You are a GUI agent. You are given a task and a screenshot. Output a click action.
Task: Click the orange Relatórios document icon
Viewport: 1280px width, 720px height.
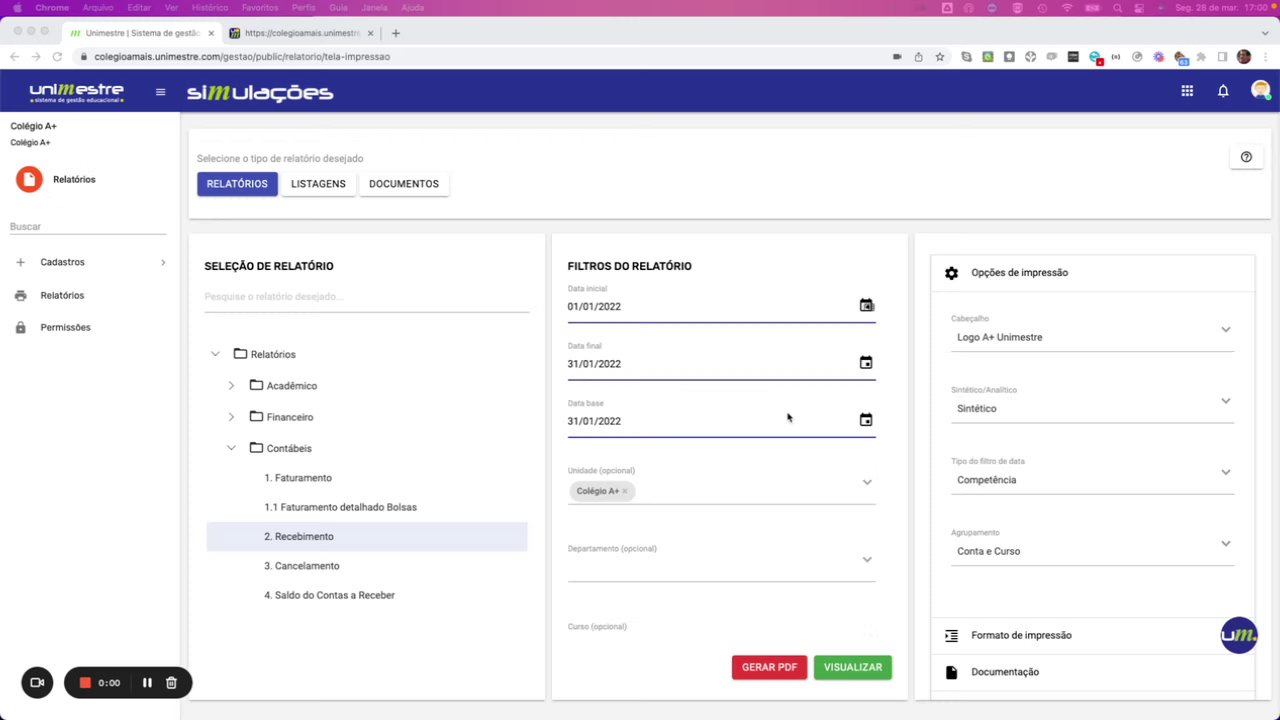[29, 179]
